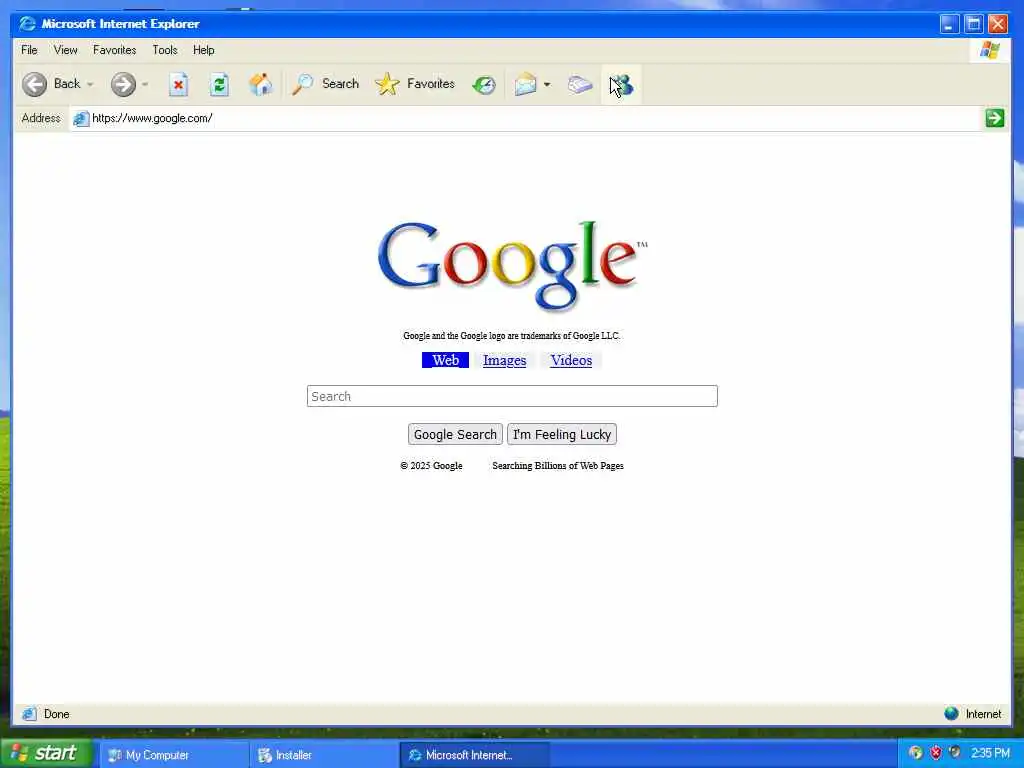This screenshot has width=1024, height=768.
Task: Click Microsoft Internet Explorer taskbar button
Action: tap(474, 755)
